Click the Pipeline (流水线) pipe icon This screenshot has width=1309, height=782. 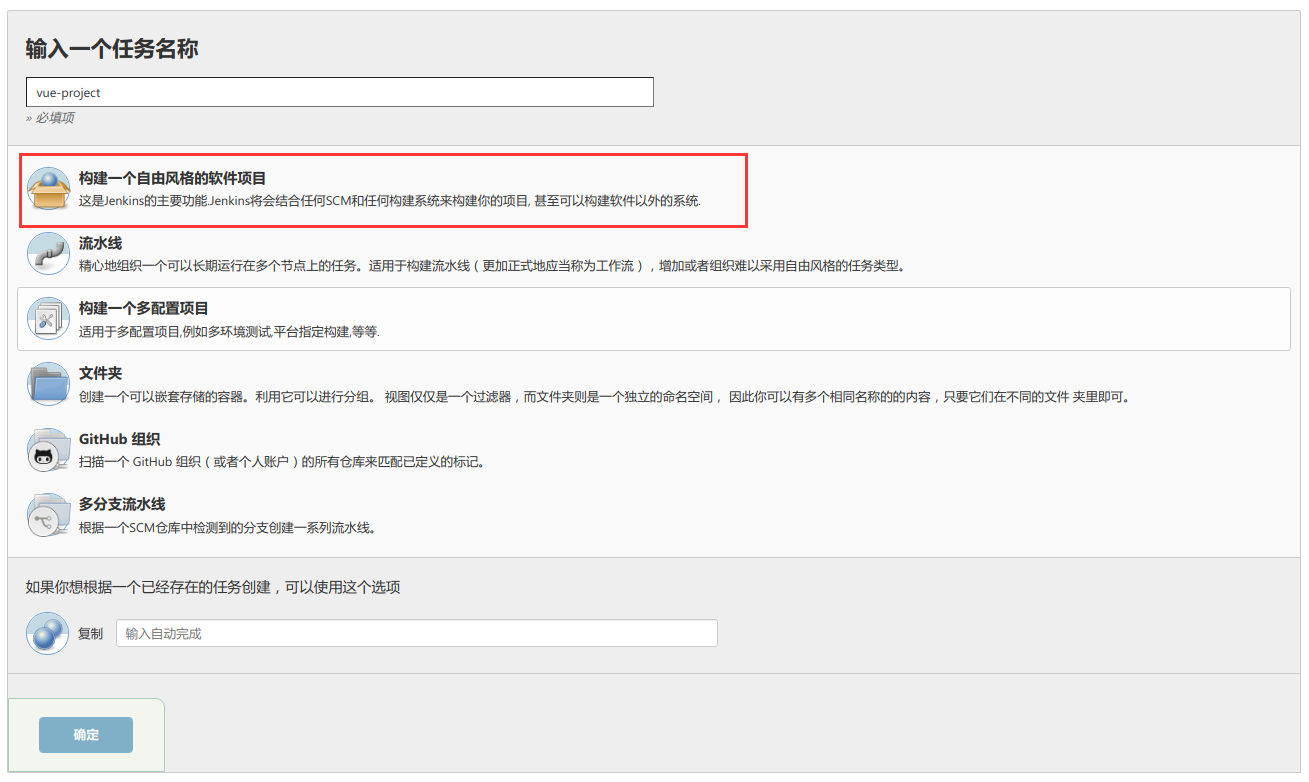point(48,254)
